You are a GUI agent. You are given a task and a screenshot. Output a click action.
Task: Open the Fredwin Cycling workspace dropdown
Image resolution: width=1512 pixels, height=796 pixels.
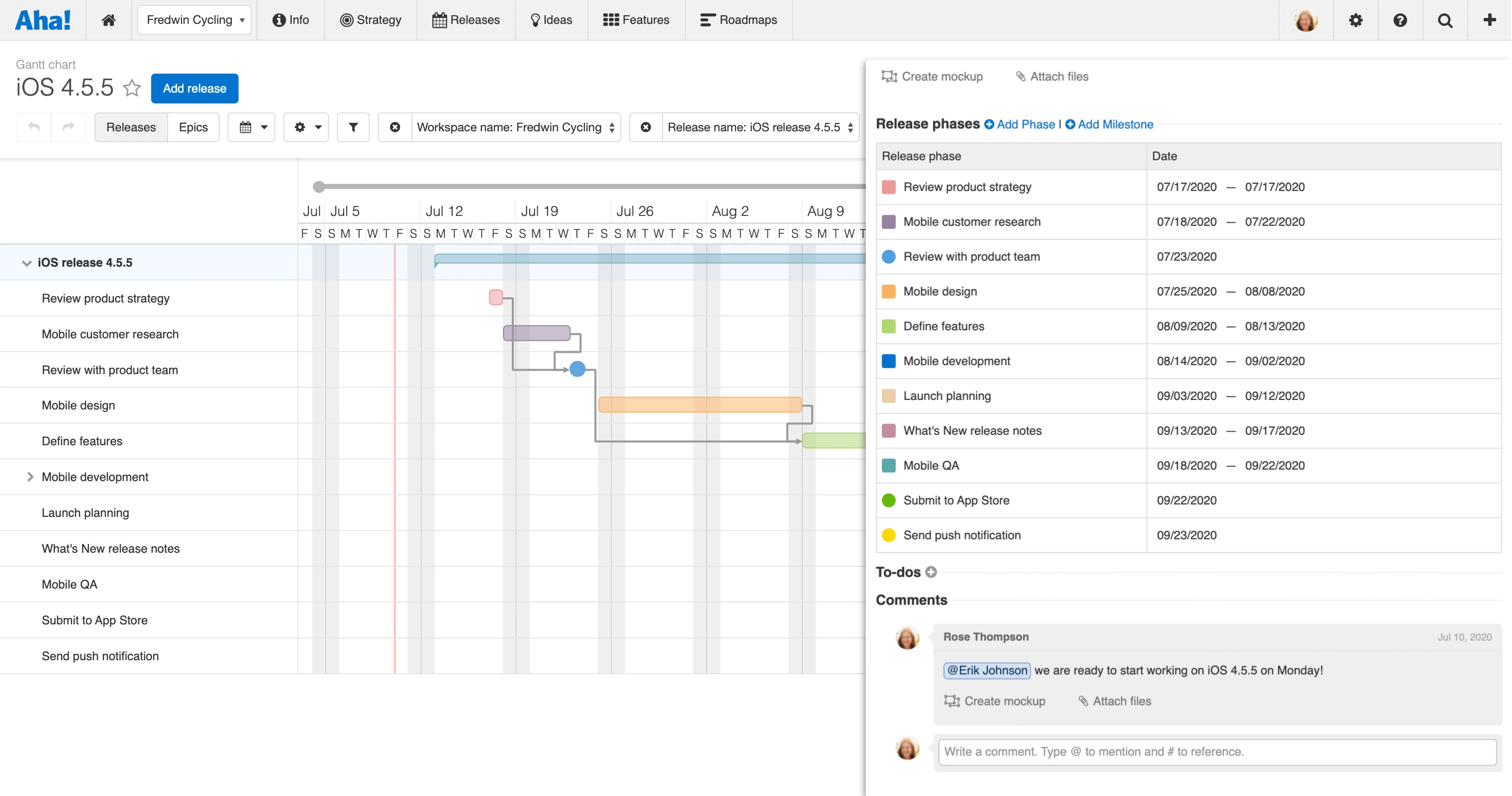tap(195, 20)
